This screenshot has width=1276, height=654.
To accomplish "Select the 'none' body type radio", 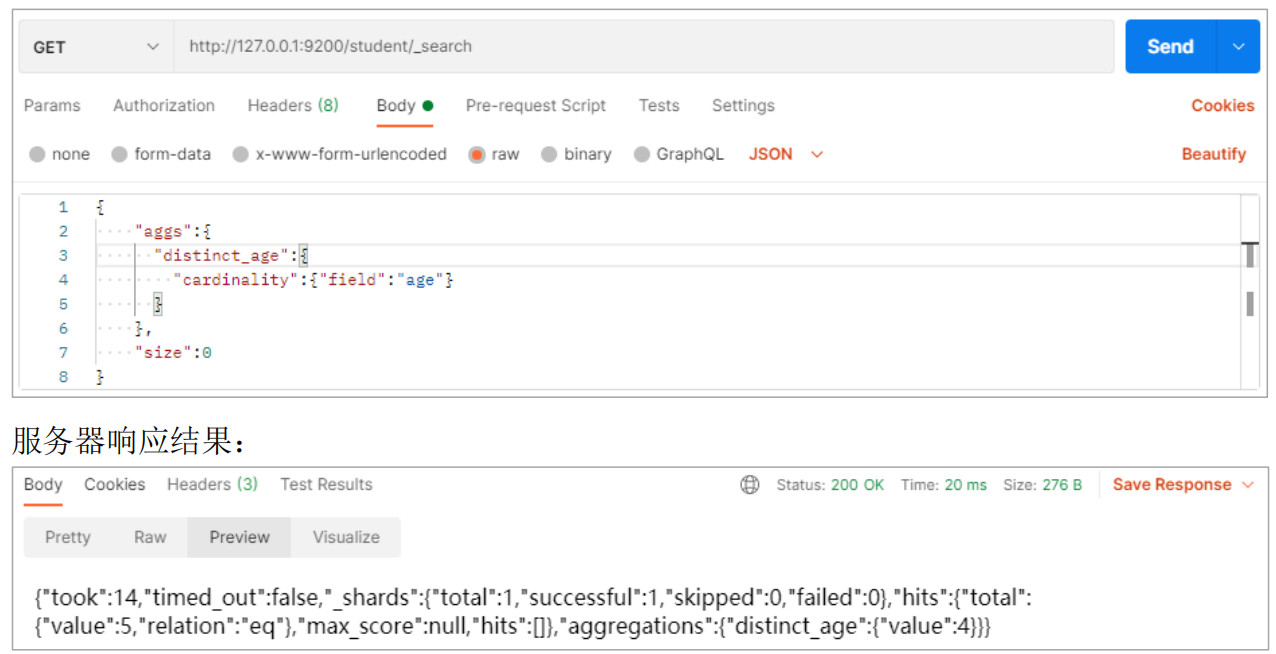I will pos(38,154).
